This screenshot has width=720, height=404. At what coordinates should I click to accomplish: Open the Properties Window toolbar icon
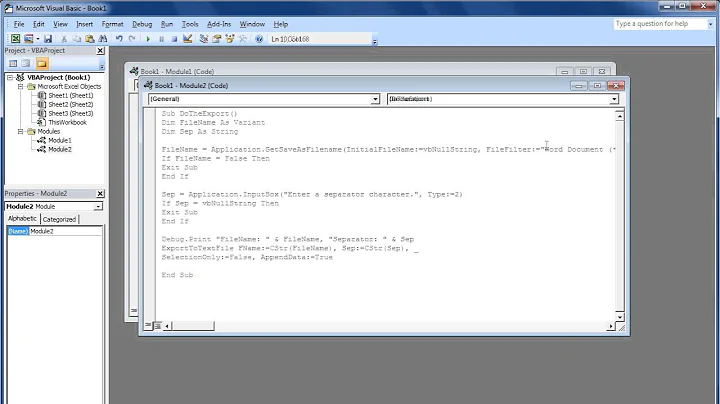pyautogui.click(x=217, y=39)
